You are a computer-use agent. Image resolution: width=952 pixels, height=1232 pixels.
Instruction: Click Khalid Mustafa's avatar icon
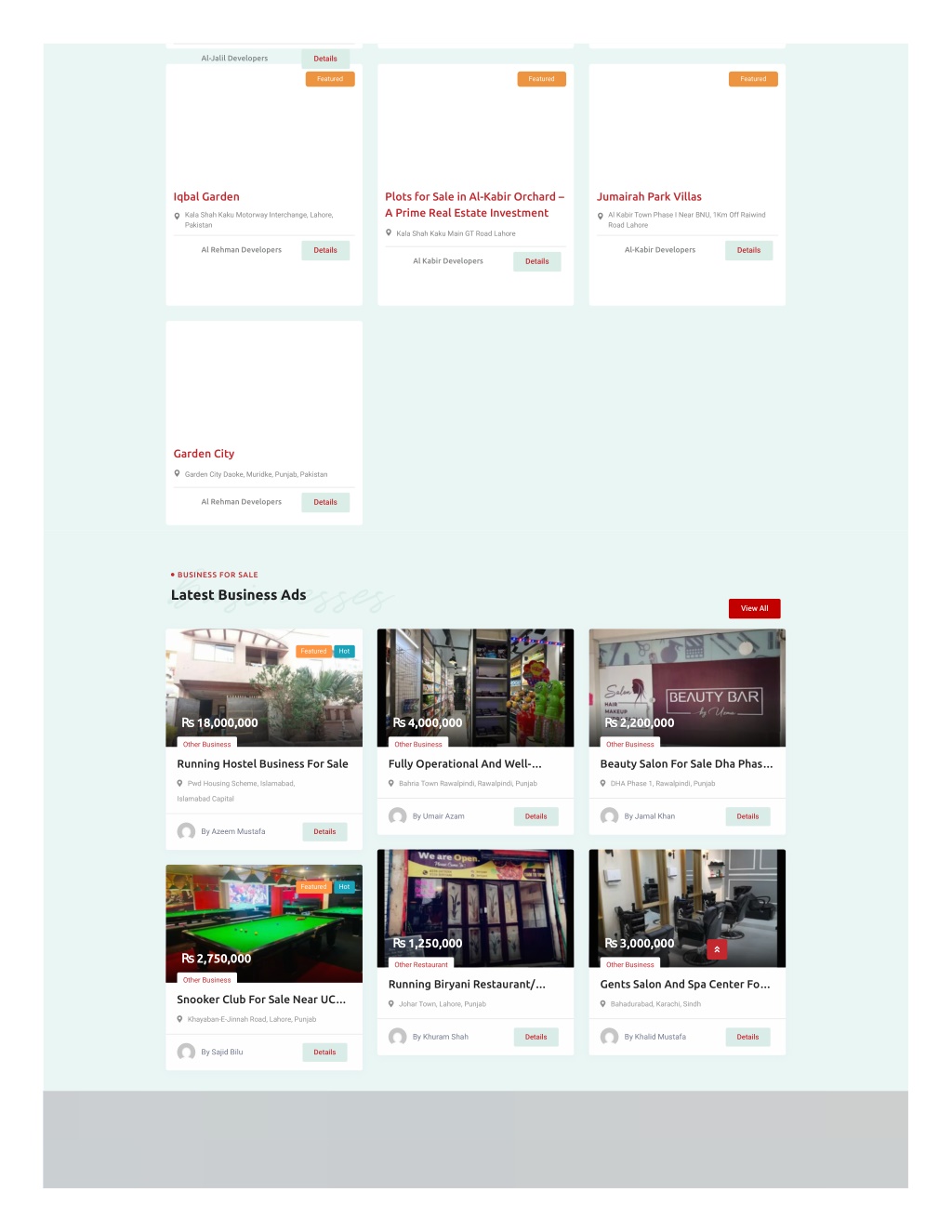(609, 1036)
